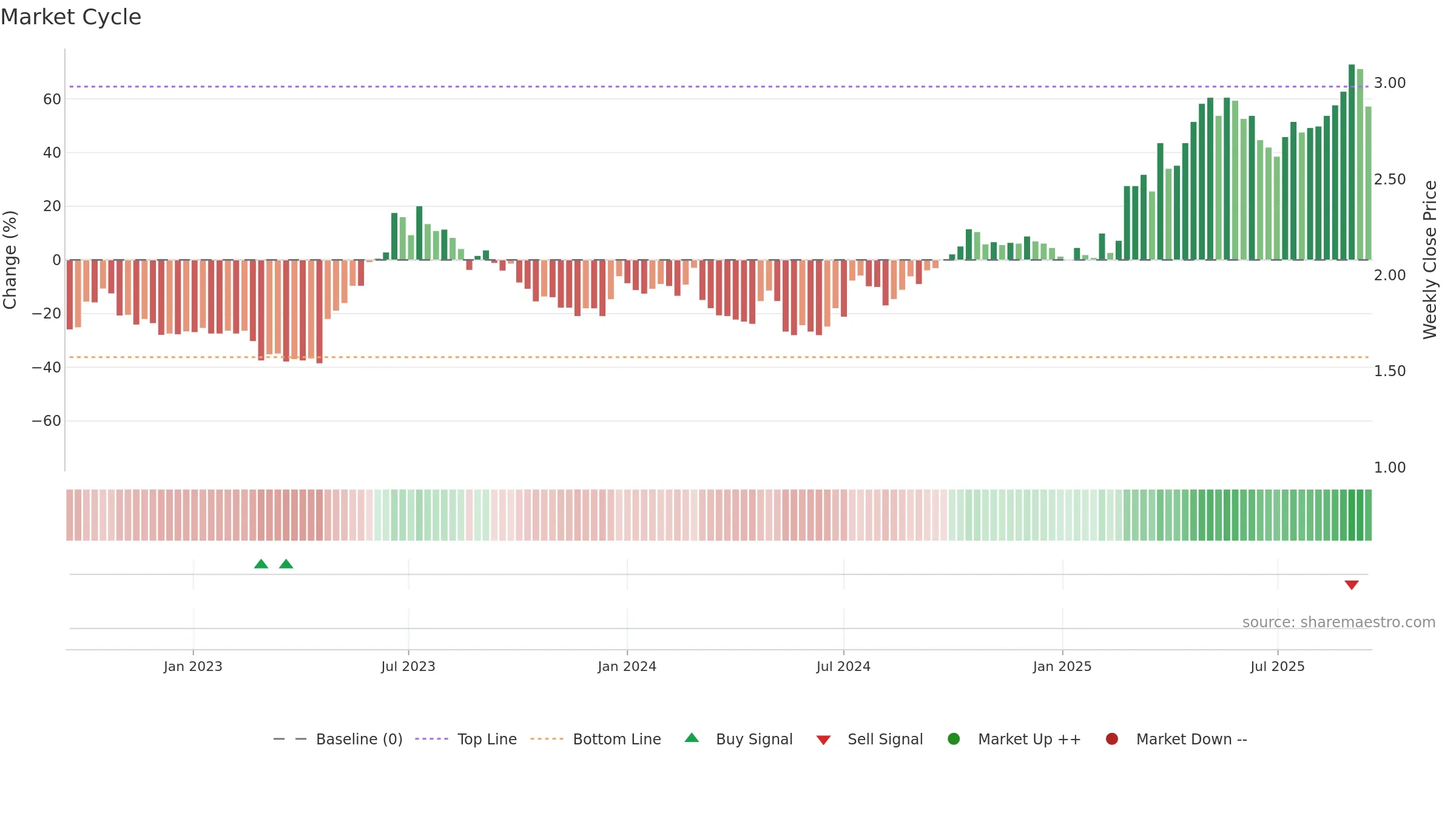Image resolution: width=1456 pixels, height=819 pixels.
Task: Click the 60 tick on Change axis
Action: pos(52,99)
